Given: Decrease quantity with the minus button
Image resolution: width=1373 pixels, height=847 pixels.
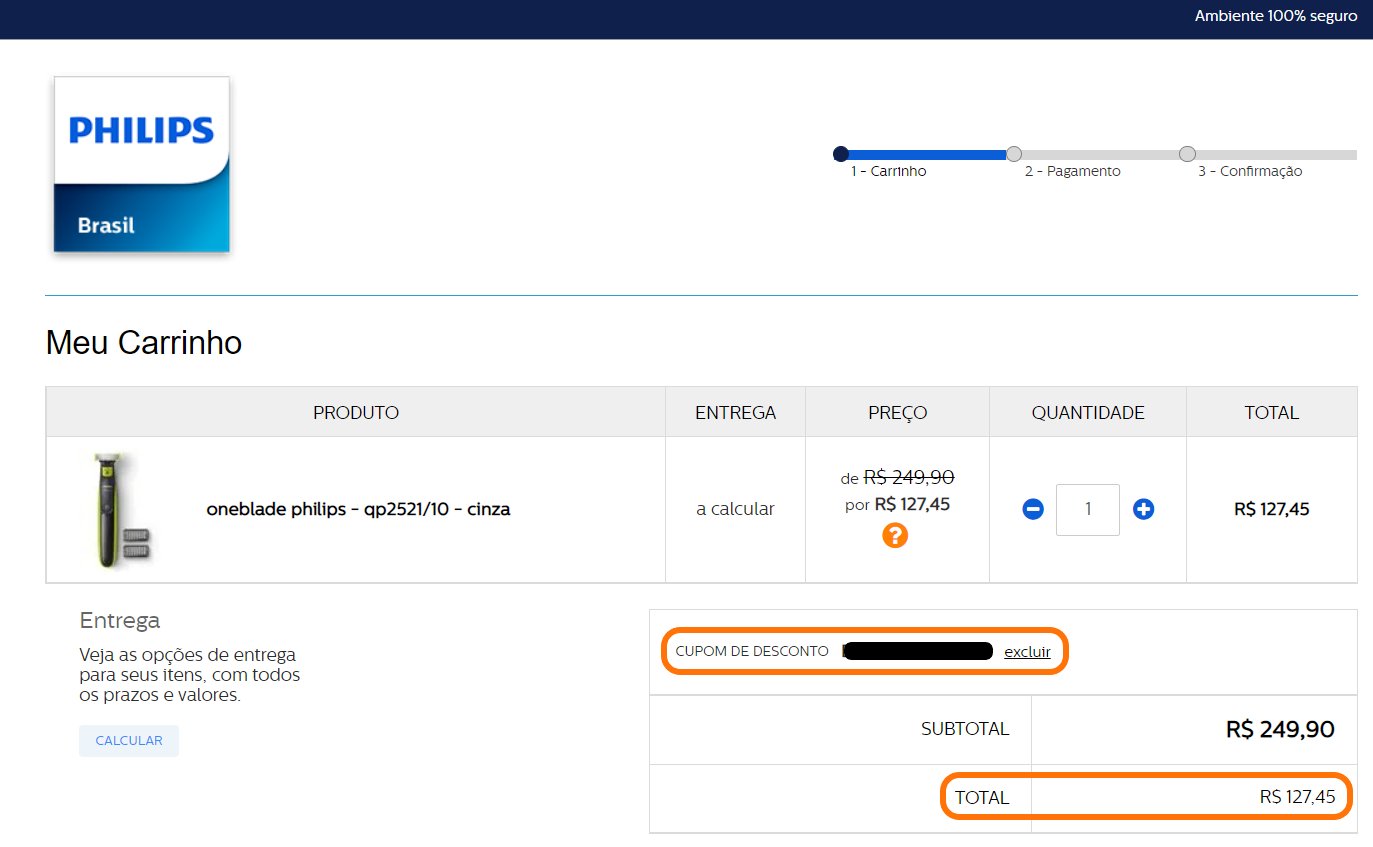Looking at the screenshot, I should click(x=1033, y=509).
